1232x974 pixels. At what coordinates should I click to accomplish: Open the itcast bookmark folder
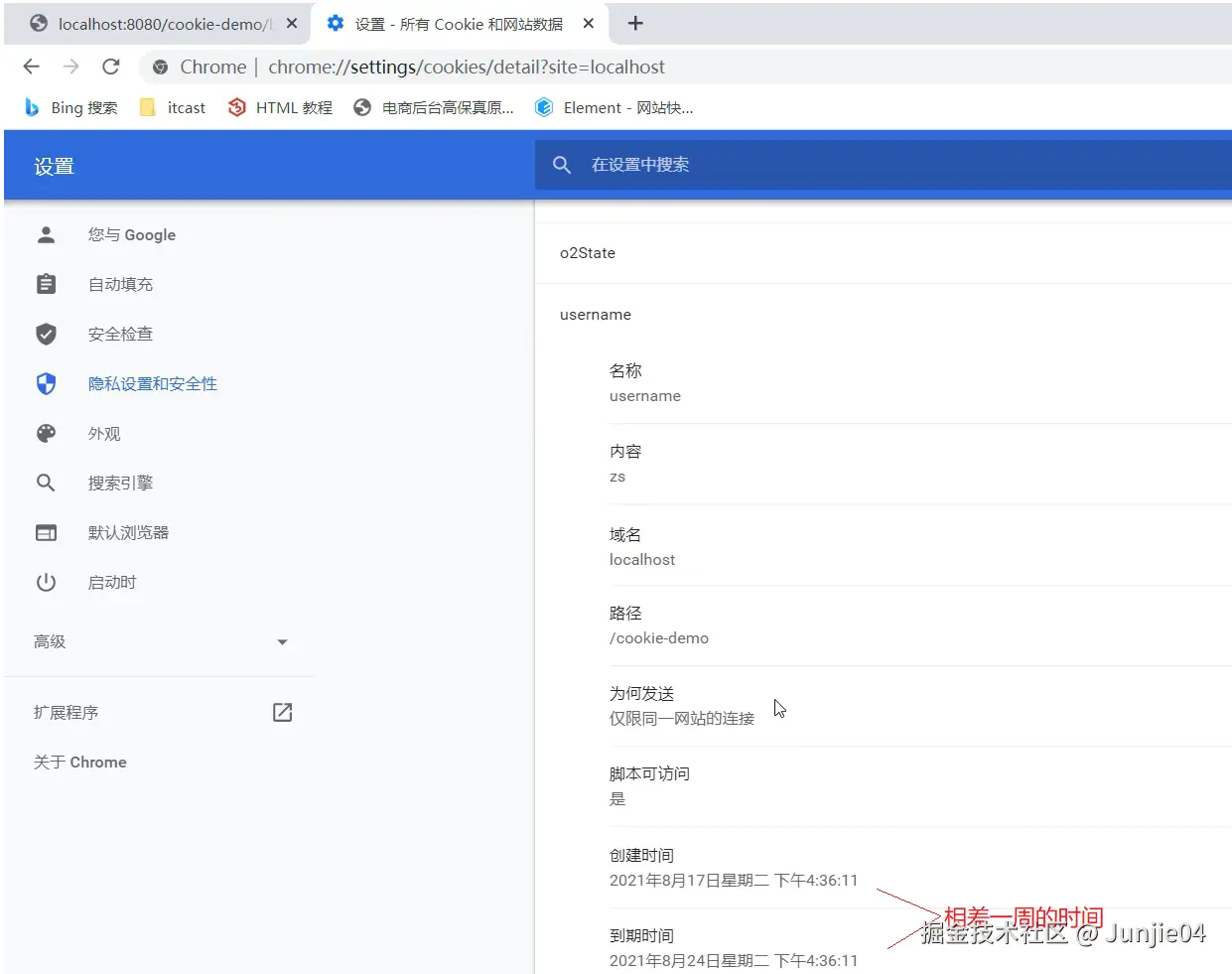173,107
